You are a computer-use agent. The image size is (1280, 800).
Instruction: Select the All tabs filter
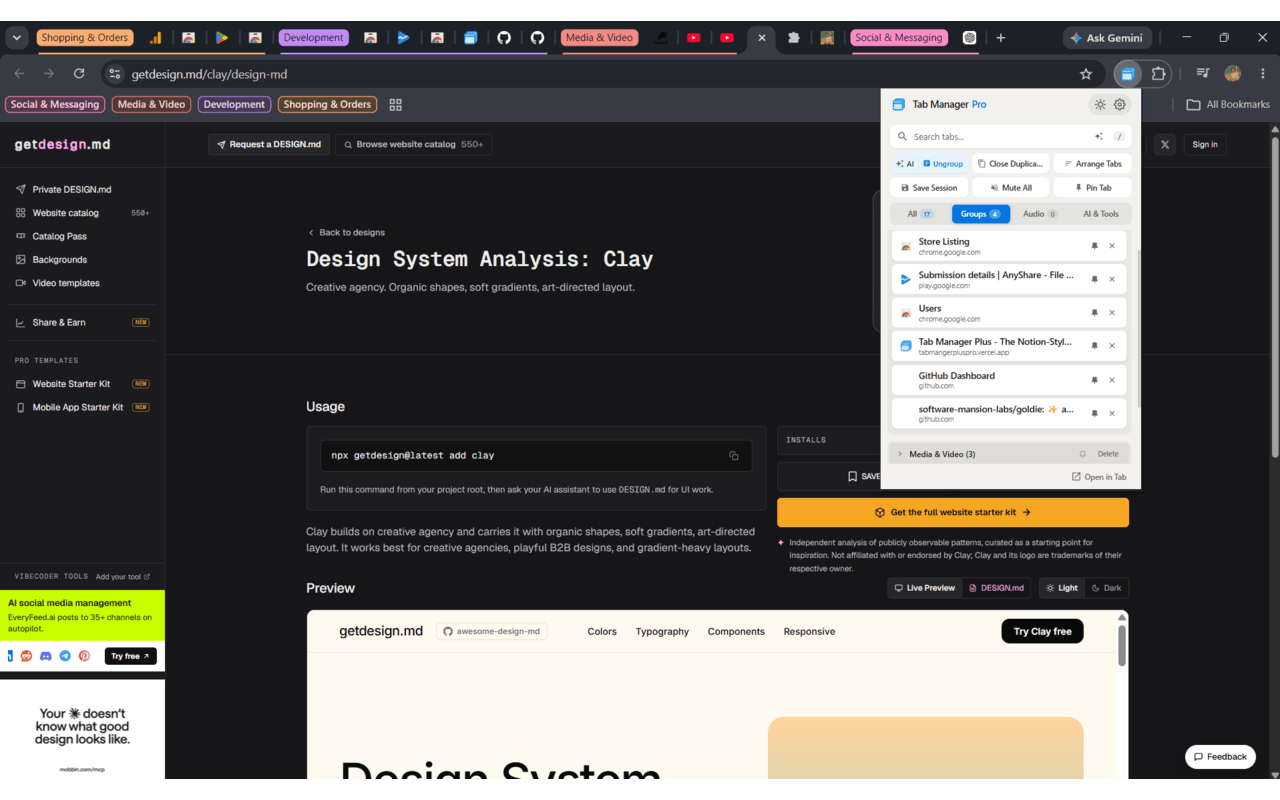tap(920, 214)
